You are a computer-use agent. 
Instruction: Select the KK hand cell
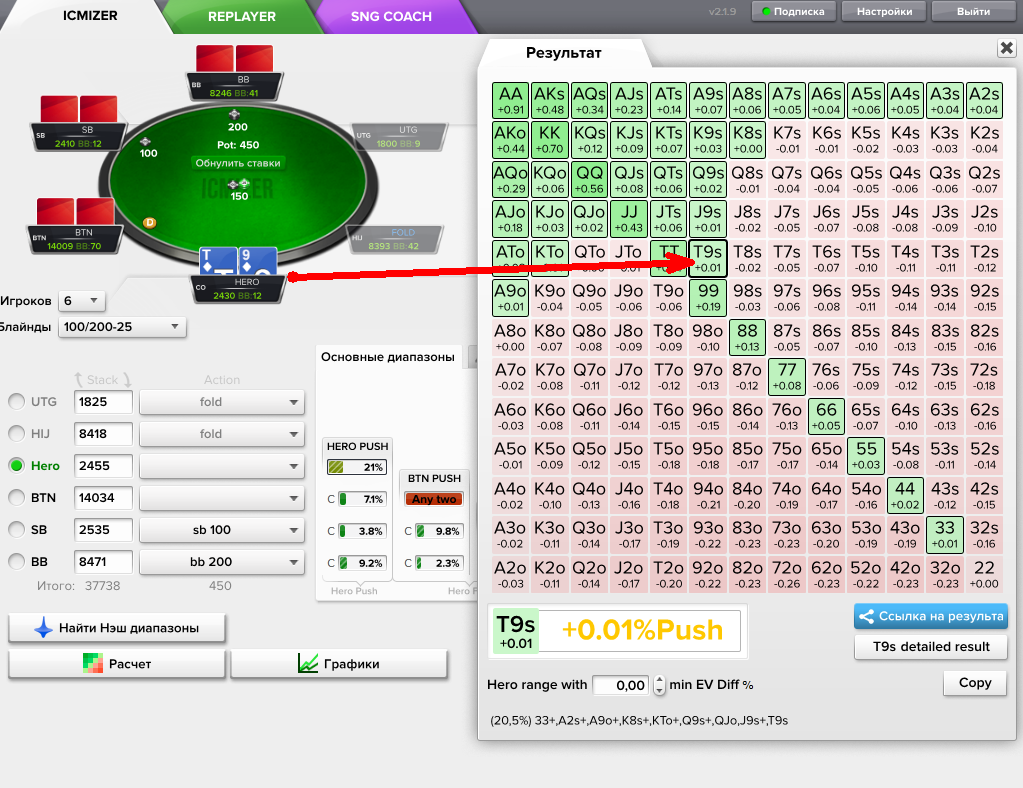pos(549,140)
